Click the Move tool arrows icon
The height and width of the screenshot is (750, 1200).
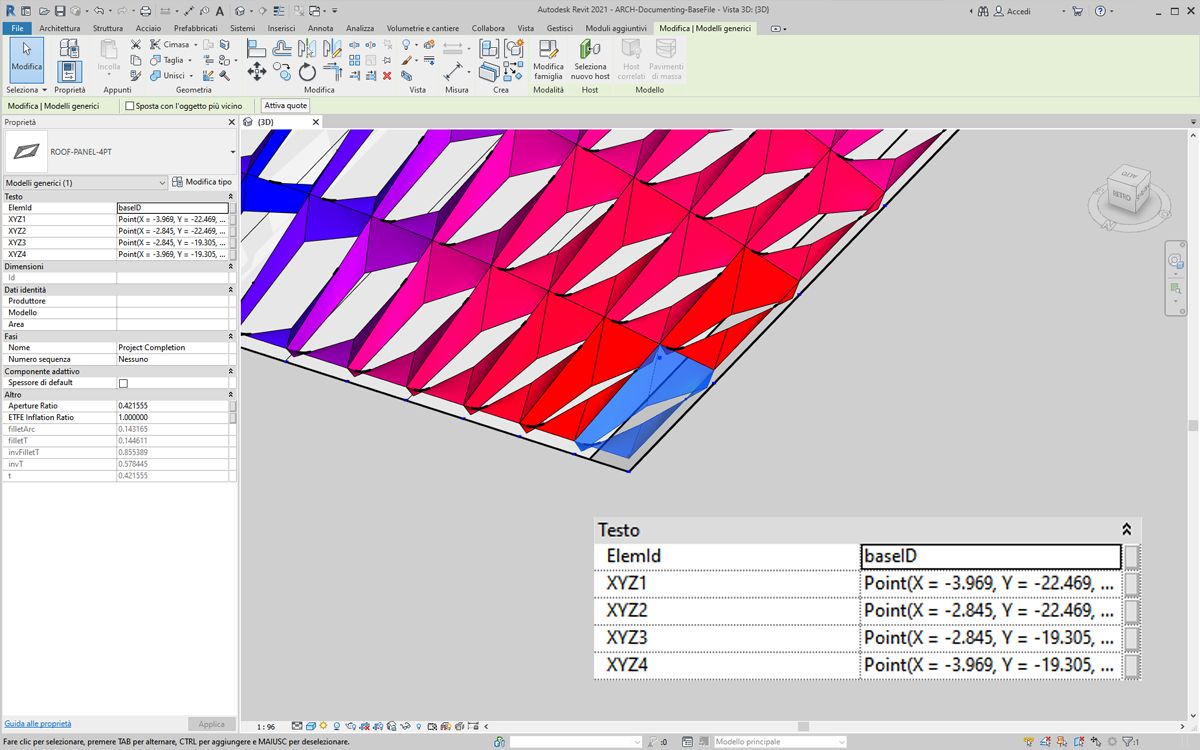[256, 71]
